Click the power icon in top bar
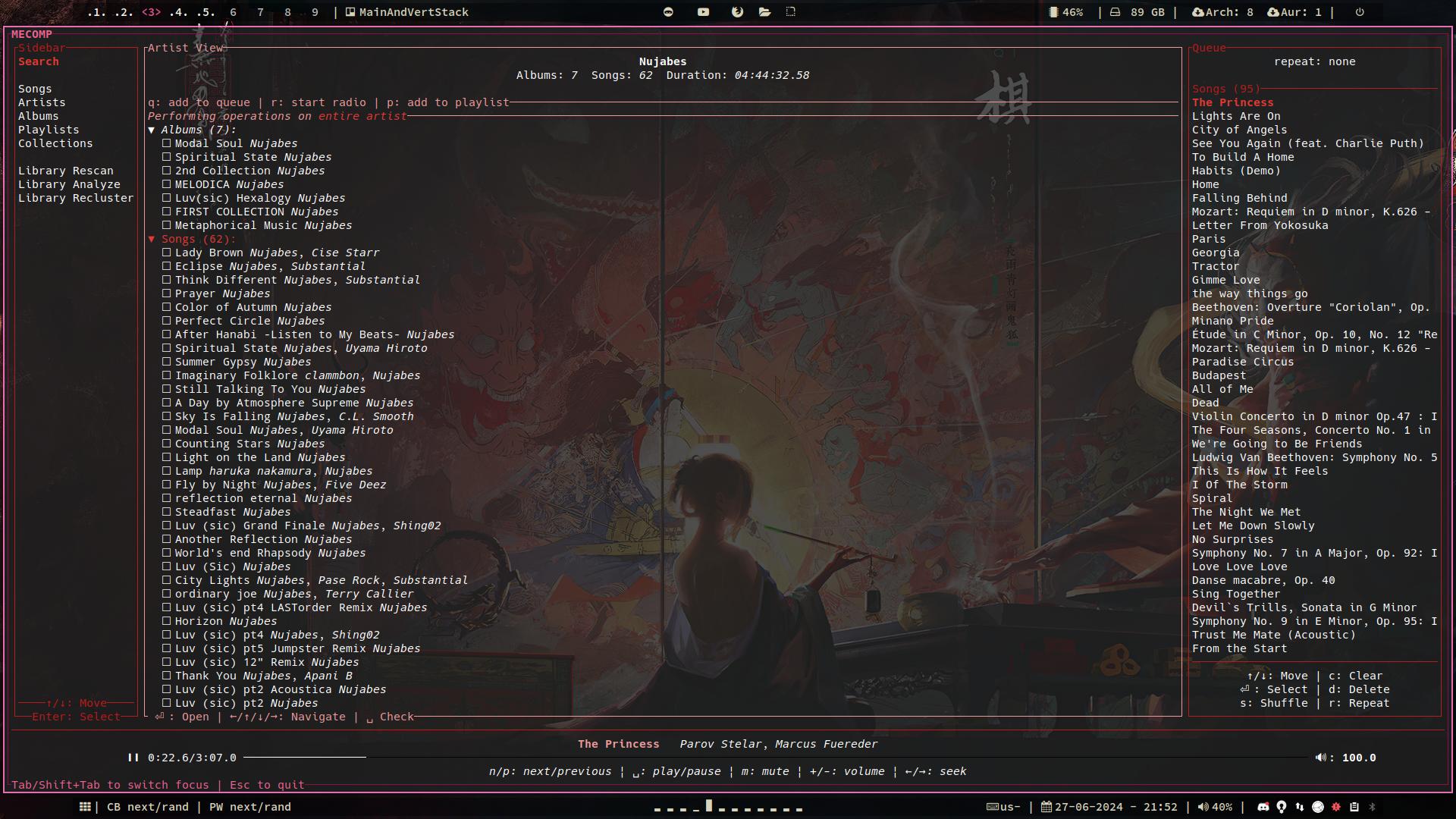This screenshot has height=819, width=1456. 1360,12
